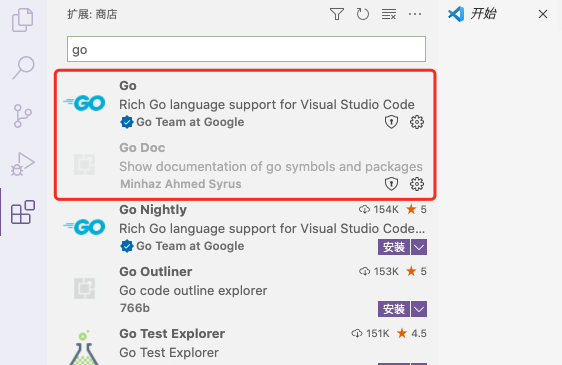The height and width of the screenshot is (365, 562).
Task: Install the Go Nightly extension
Action: tap(394, 247)
